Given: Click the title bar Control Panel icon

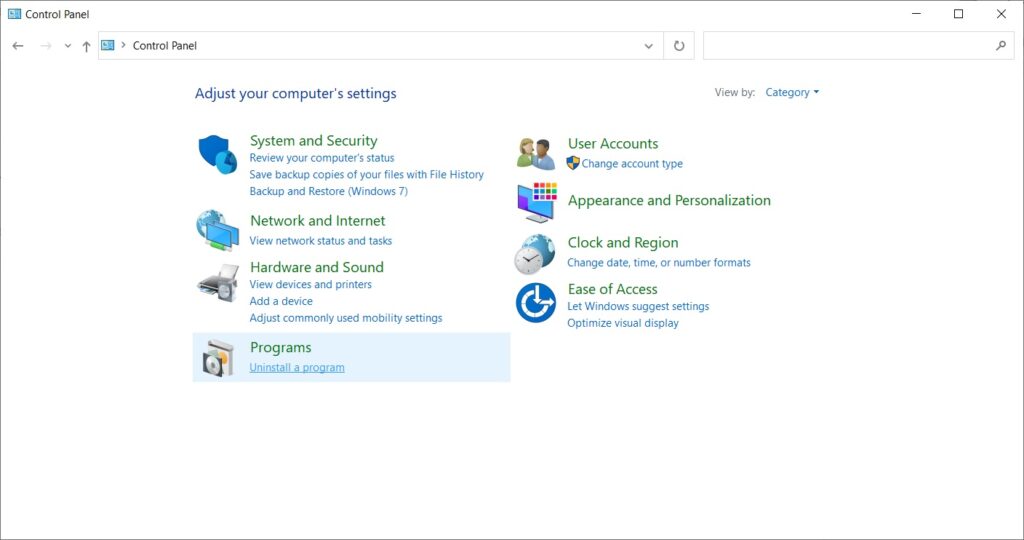Looking at the screenshot, I should [14, 14].
